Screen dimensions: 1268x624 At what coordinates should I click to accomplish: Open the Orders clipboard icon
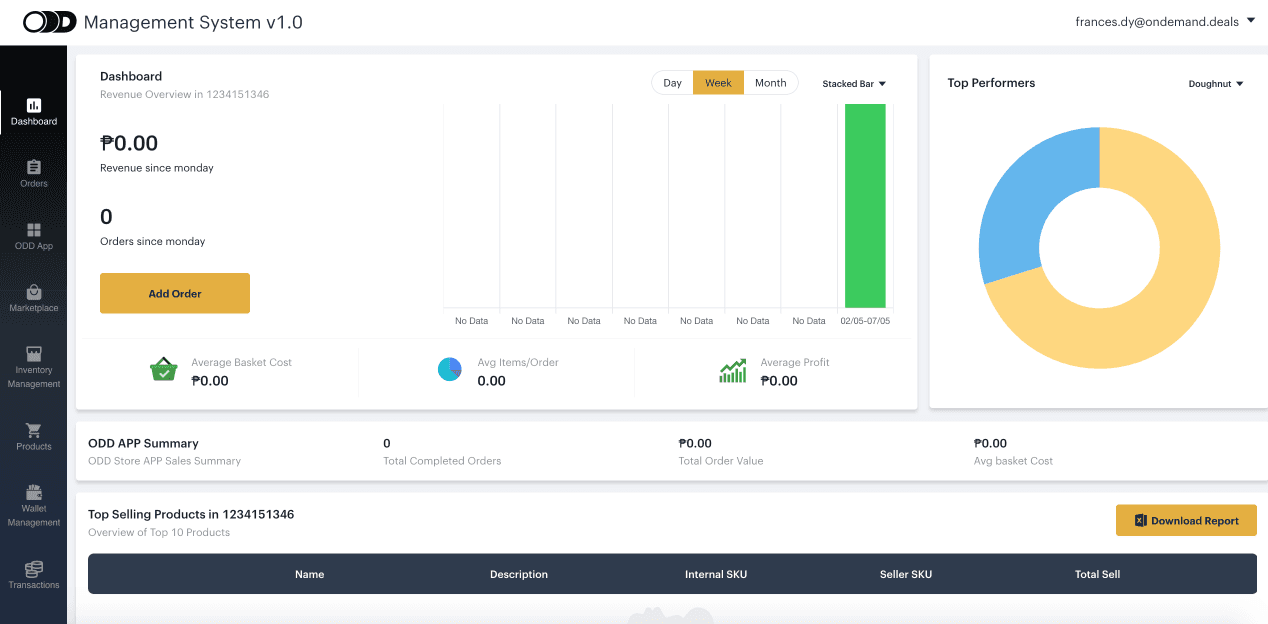click(x=34, y=167)
